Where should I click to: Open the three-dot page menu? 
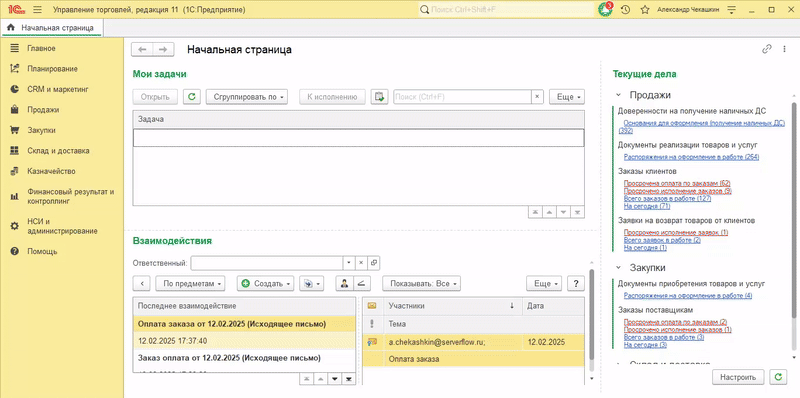point(784,49)
